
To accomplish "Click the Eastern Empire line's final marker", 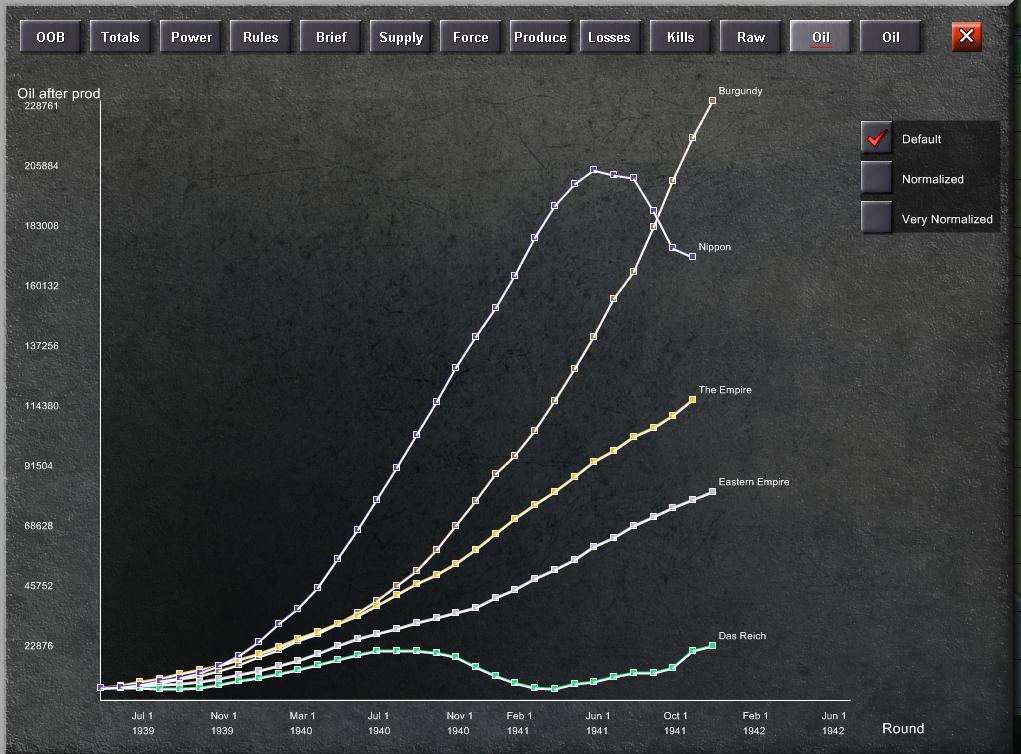I will [x=712, y=492].
